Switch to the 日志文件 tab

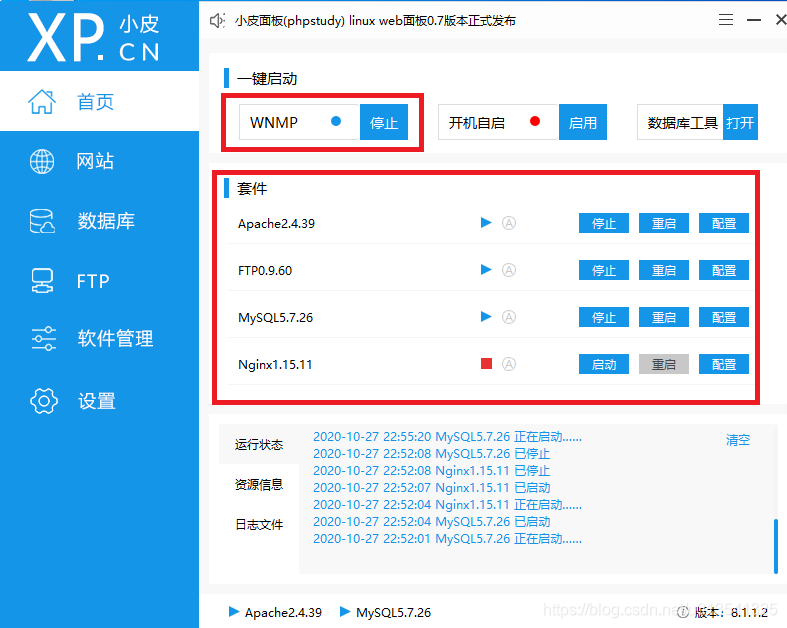(x=259, y=524)
